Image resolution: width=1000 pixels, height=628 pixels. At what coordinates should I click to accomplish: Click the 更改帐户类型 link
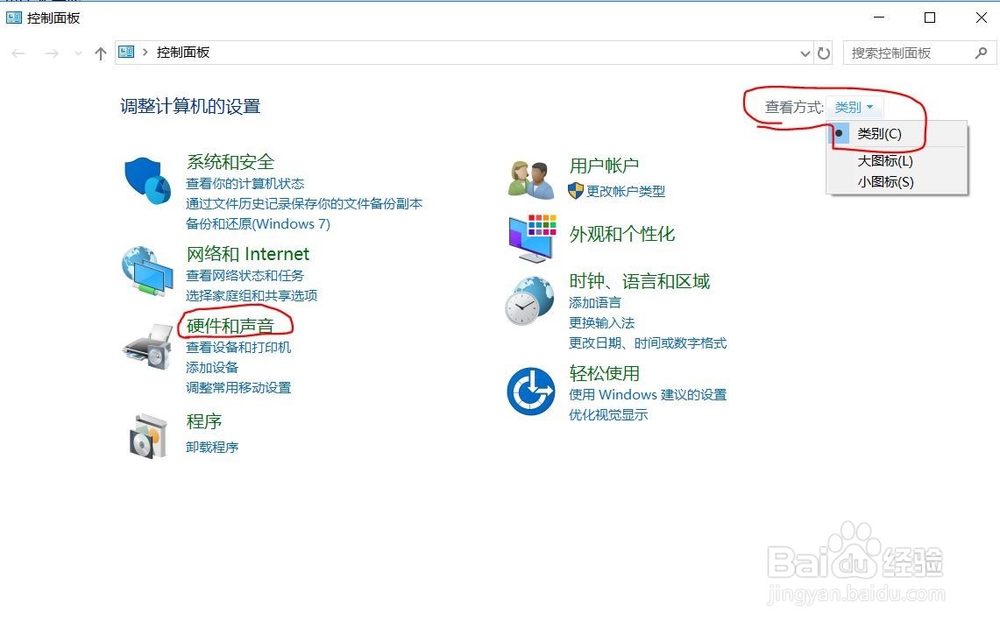tap(626, 191)
